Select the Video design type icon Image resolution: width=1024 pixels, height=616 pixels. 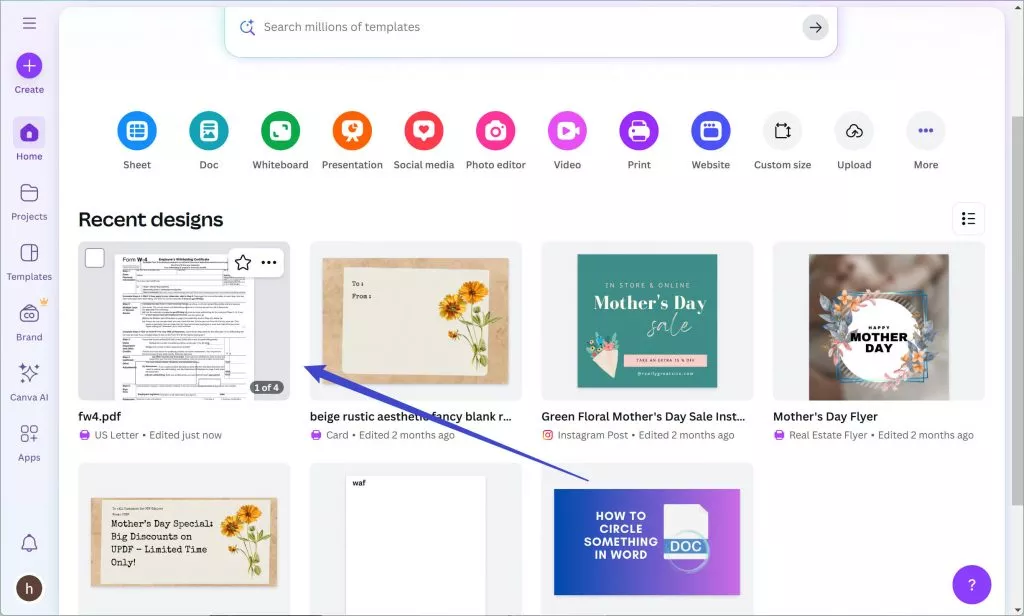click(567, 130)
